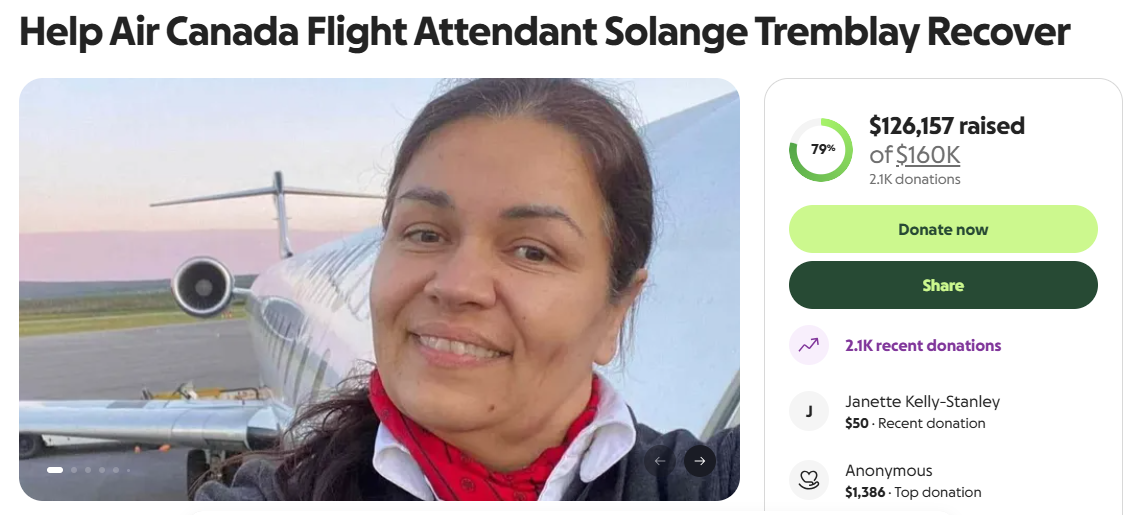The height and width of the screenshot is (515, 1139).
Task: Click the next photo arrow button
Action: point(700,461)
